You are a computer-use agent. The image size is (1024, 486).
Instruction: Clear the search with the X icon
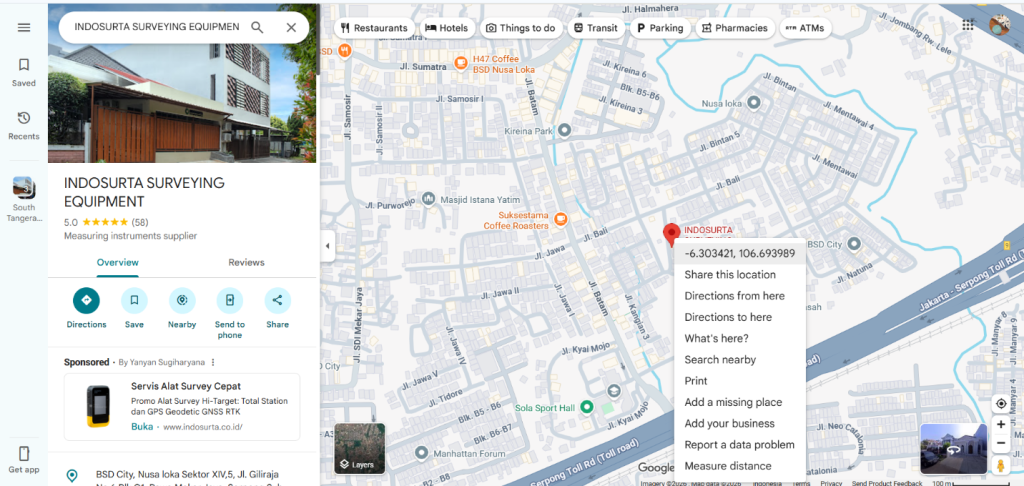click(x=291, y=27)
